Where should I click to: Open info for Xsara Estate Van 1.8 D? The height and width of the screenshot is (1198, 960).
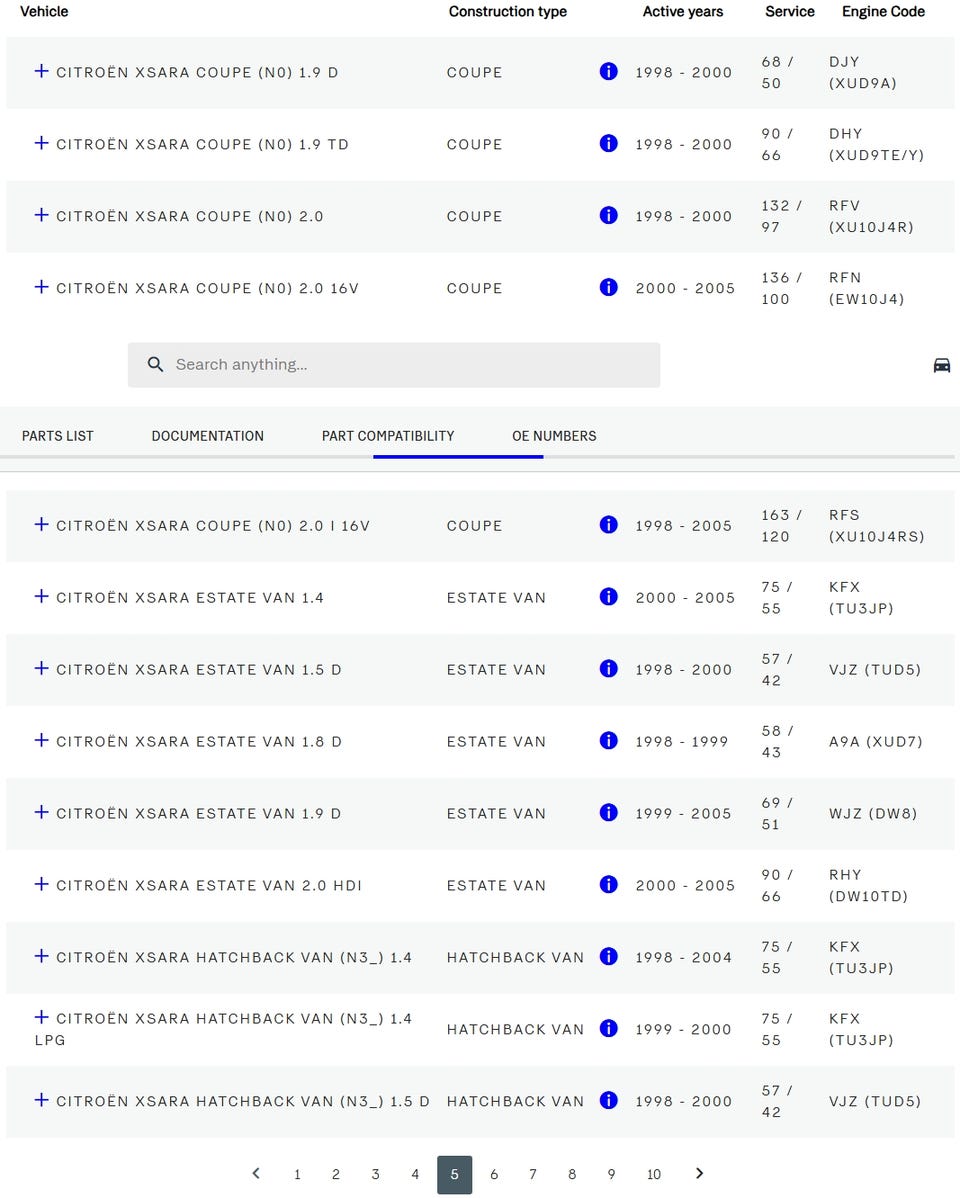point(608,740)
